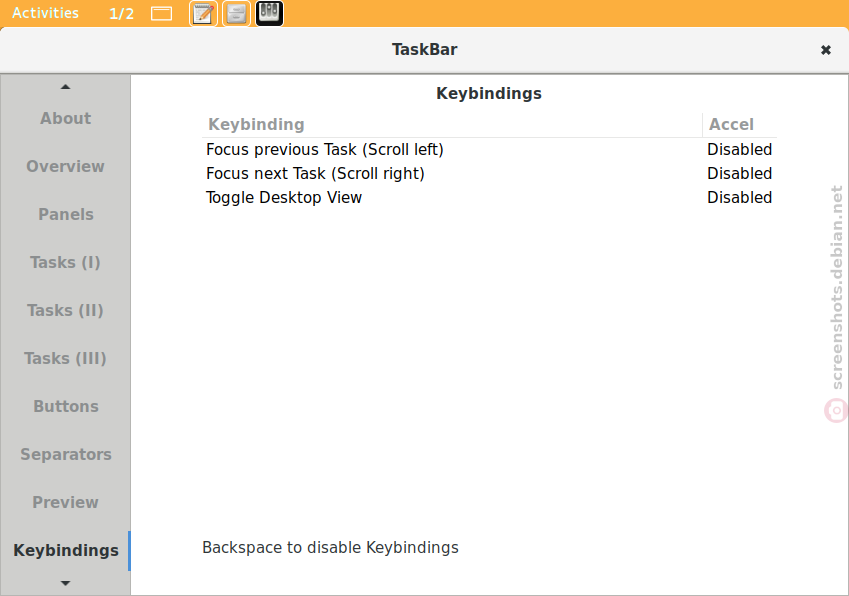The width and height of the screenshot is (849, 596).
Task: Open the Tasks (I) tab
Action: (x=66, y=263)
